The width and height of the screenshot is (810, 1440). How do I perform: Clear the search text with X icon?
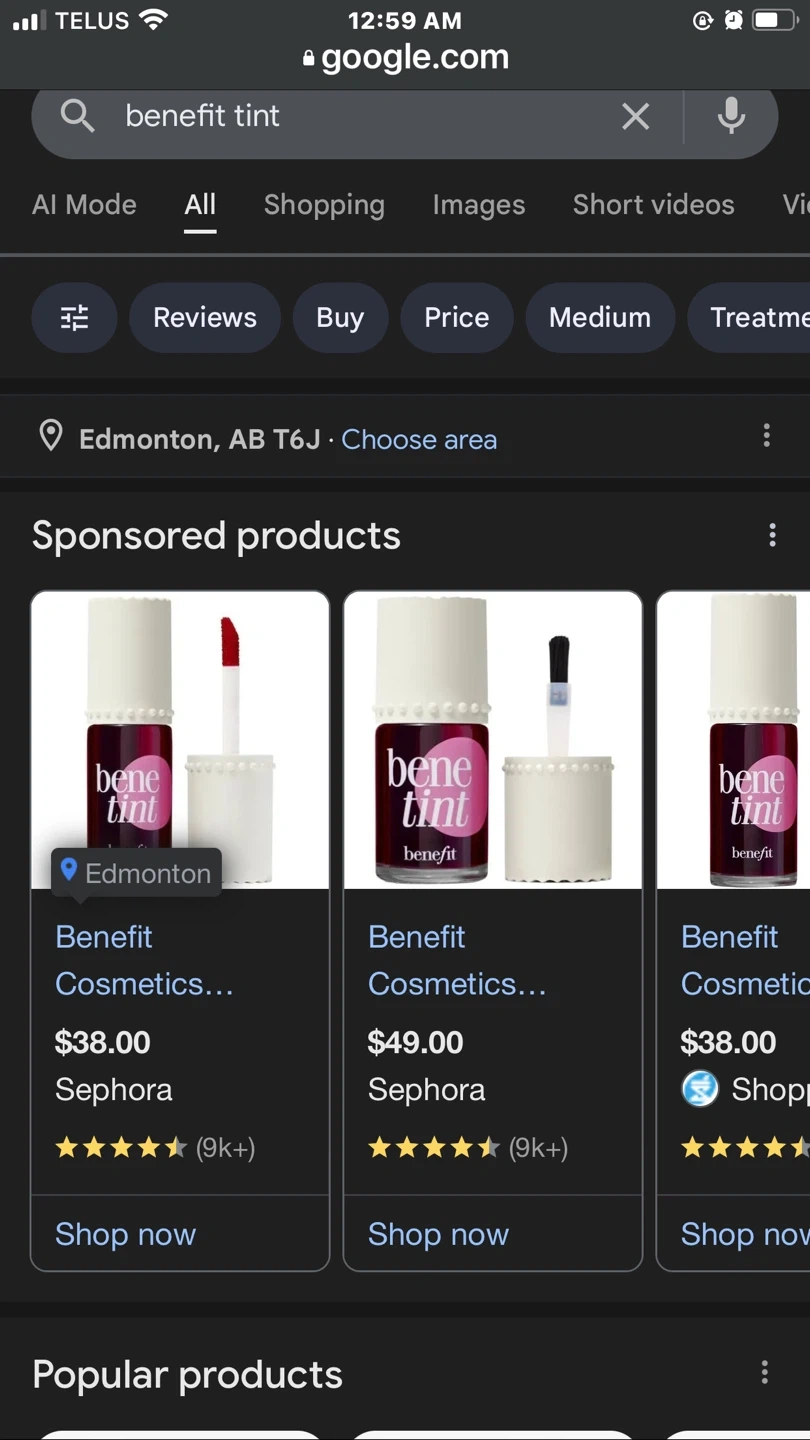[635, 116]
